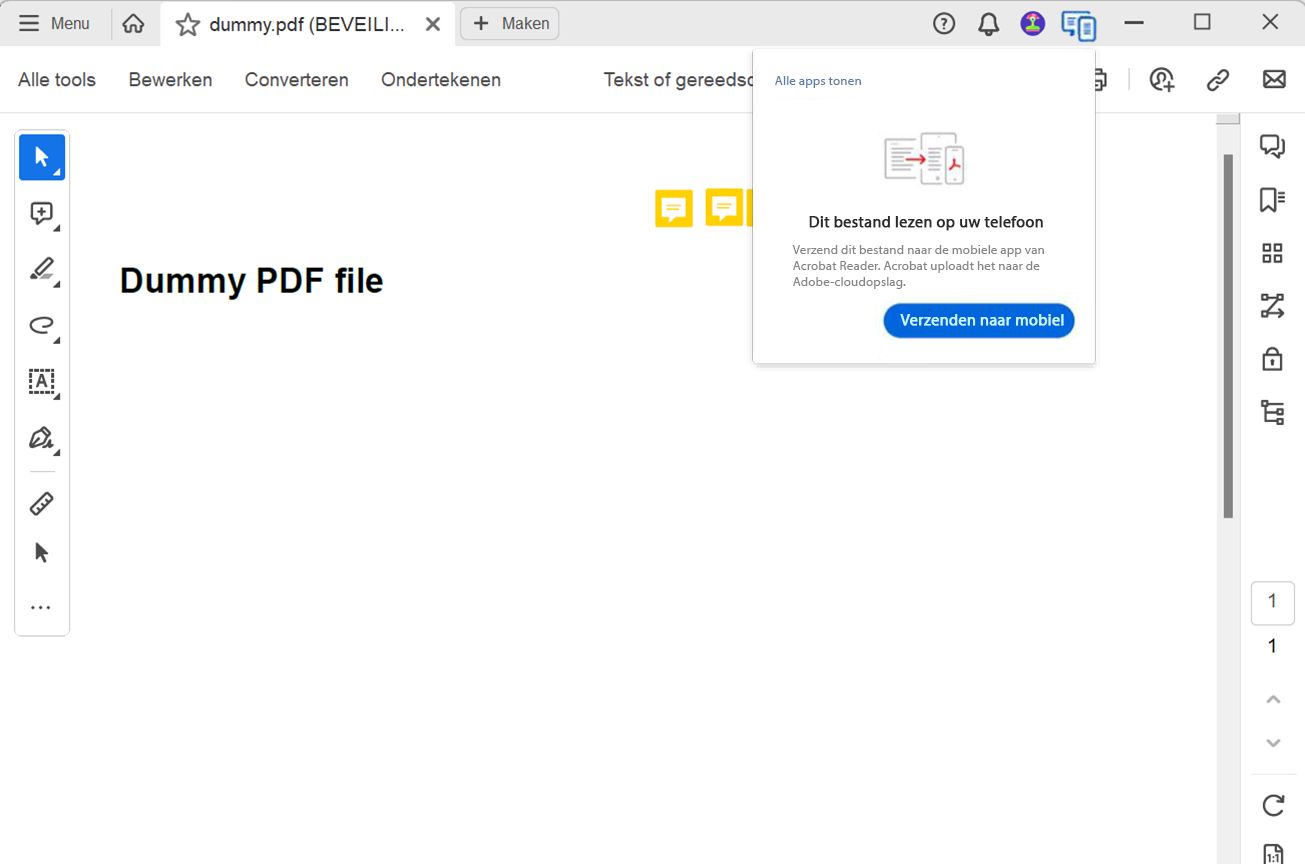Screen dimensions: 1305x864
Task: Open the Help question mark icon
Action: pos(944,23)
